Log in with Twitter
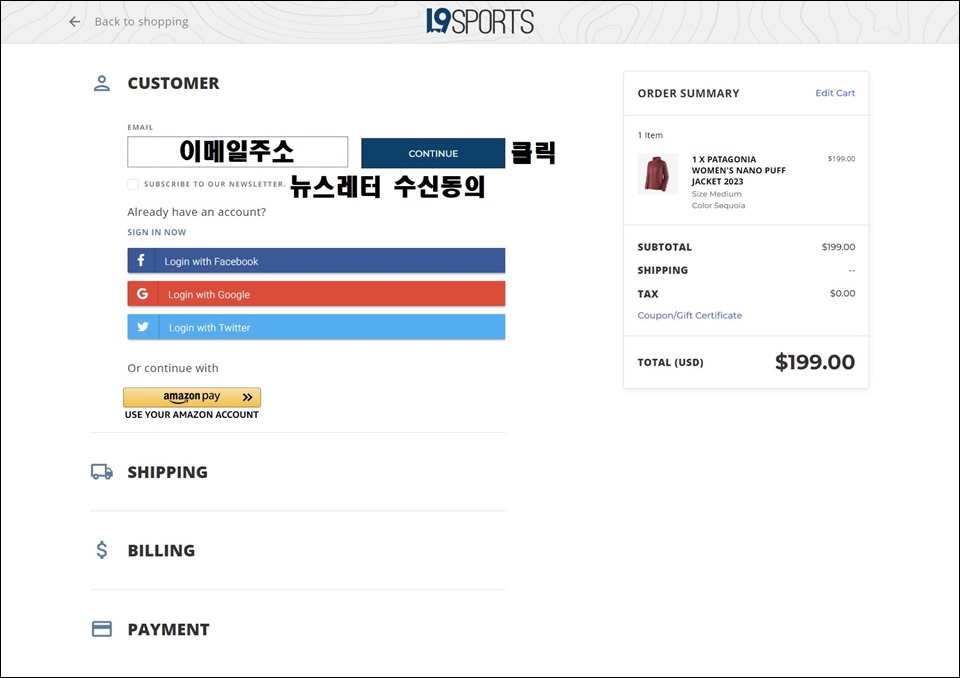This screenshot has width=960, height=678. pyautogui.click(x=316, y=327)
